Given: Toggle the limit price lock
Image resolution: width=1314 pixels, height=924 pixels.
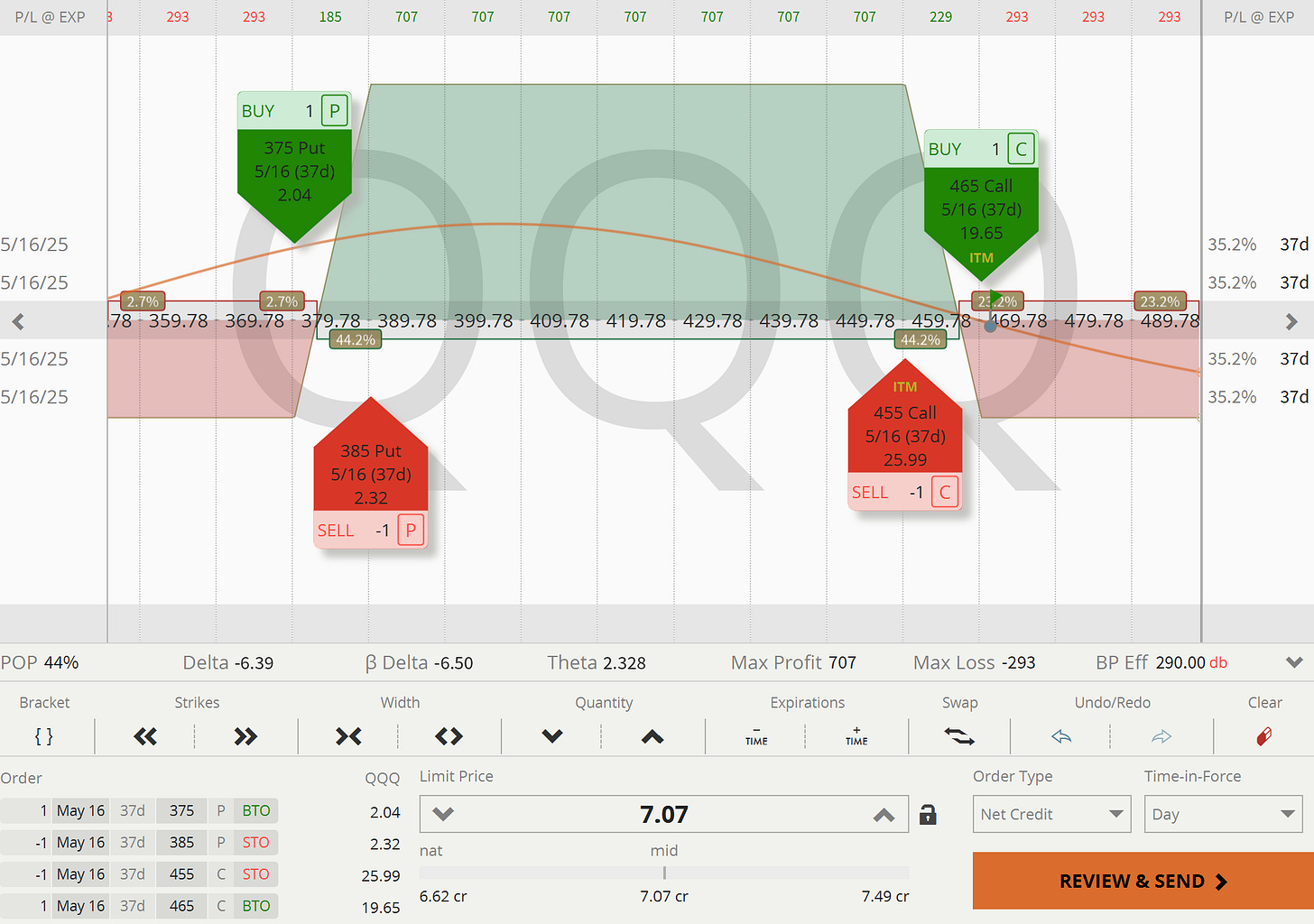Looking at the screenshot, I should pyautogui.click(x=928, y=815).
